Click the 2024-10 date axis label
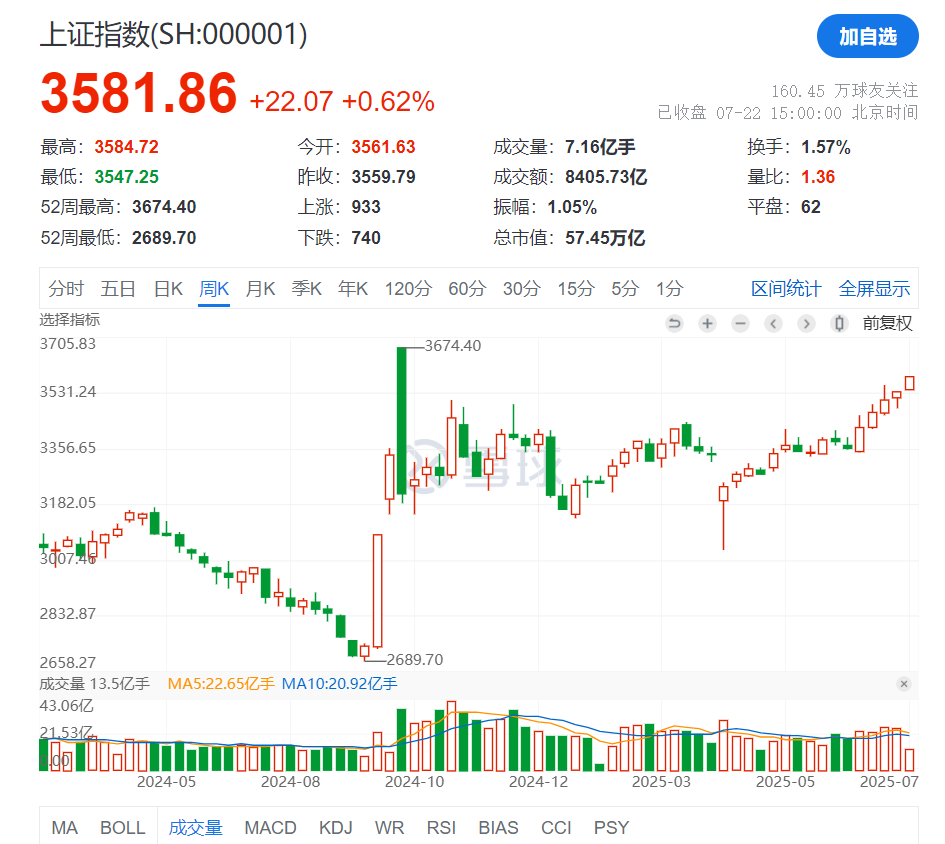Screen dimensions: 945x844 (x=415, y=782)
